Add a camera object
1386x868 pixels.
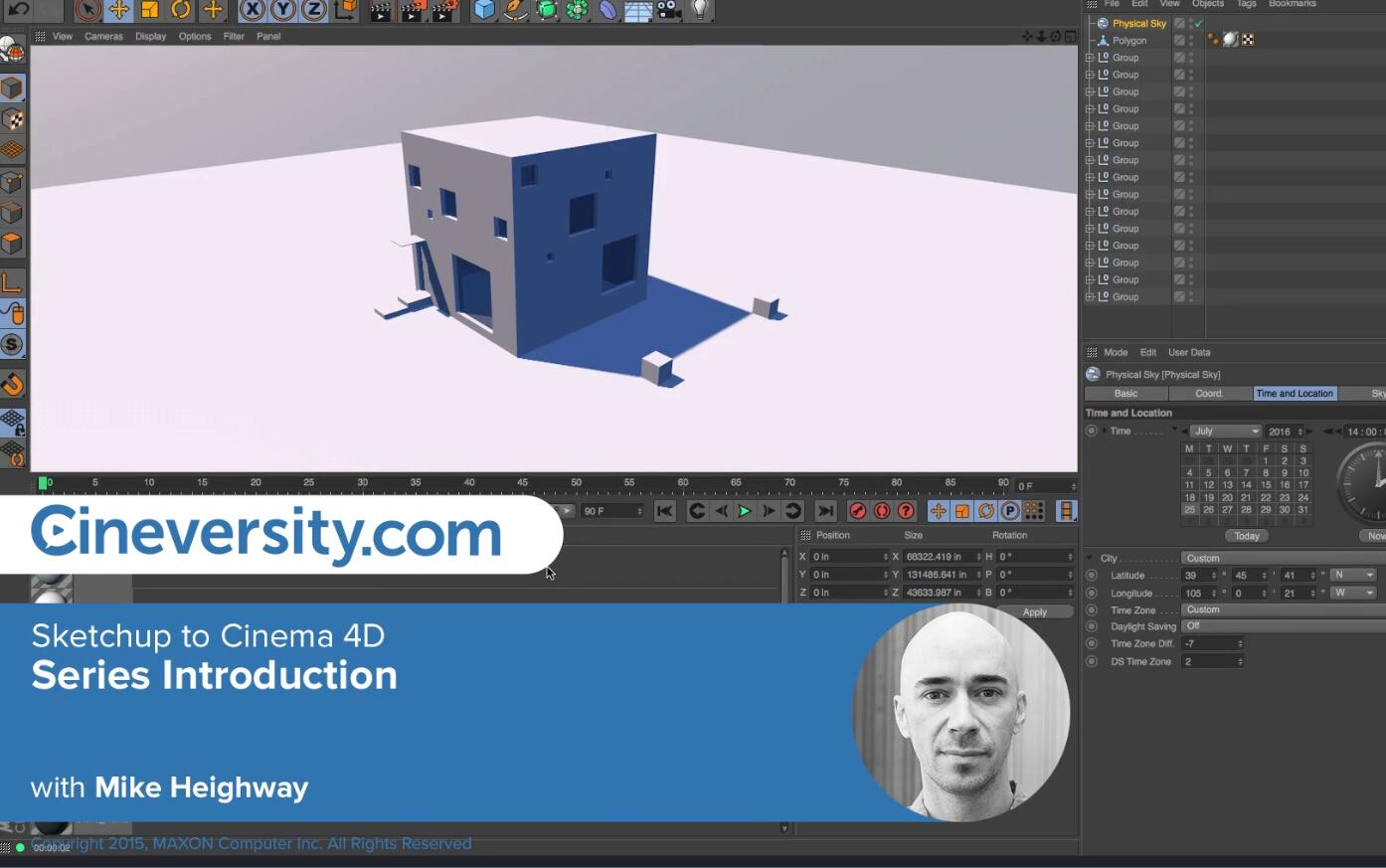pyautogui.click(x=669, y=10)
